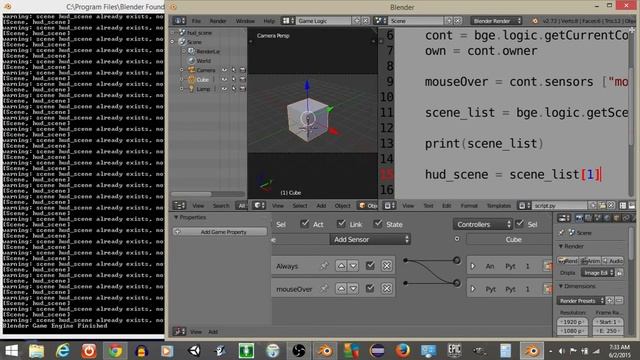Toggle visibility eye for Cube in outliner

pos(224,80)
